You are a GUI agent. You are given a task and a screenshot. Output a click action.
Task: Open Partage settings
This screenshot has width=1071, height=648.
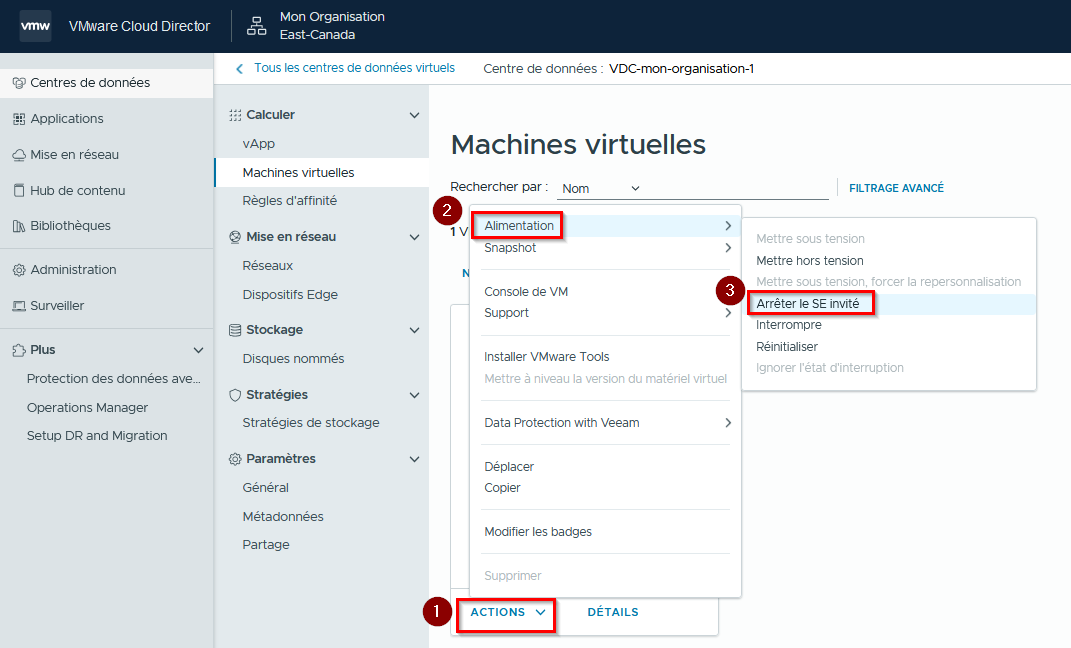266,545
